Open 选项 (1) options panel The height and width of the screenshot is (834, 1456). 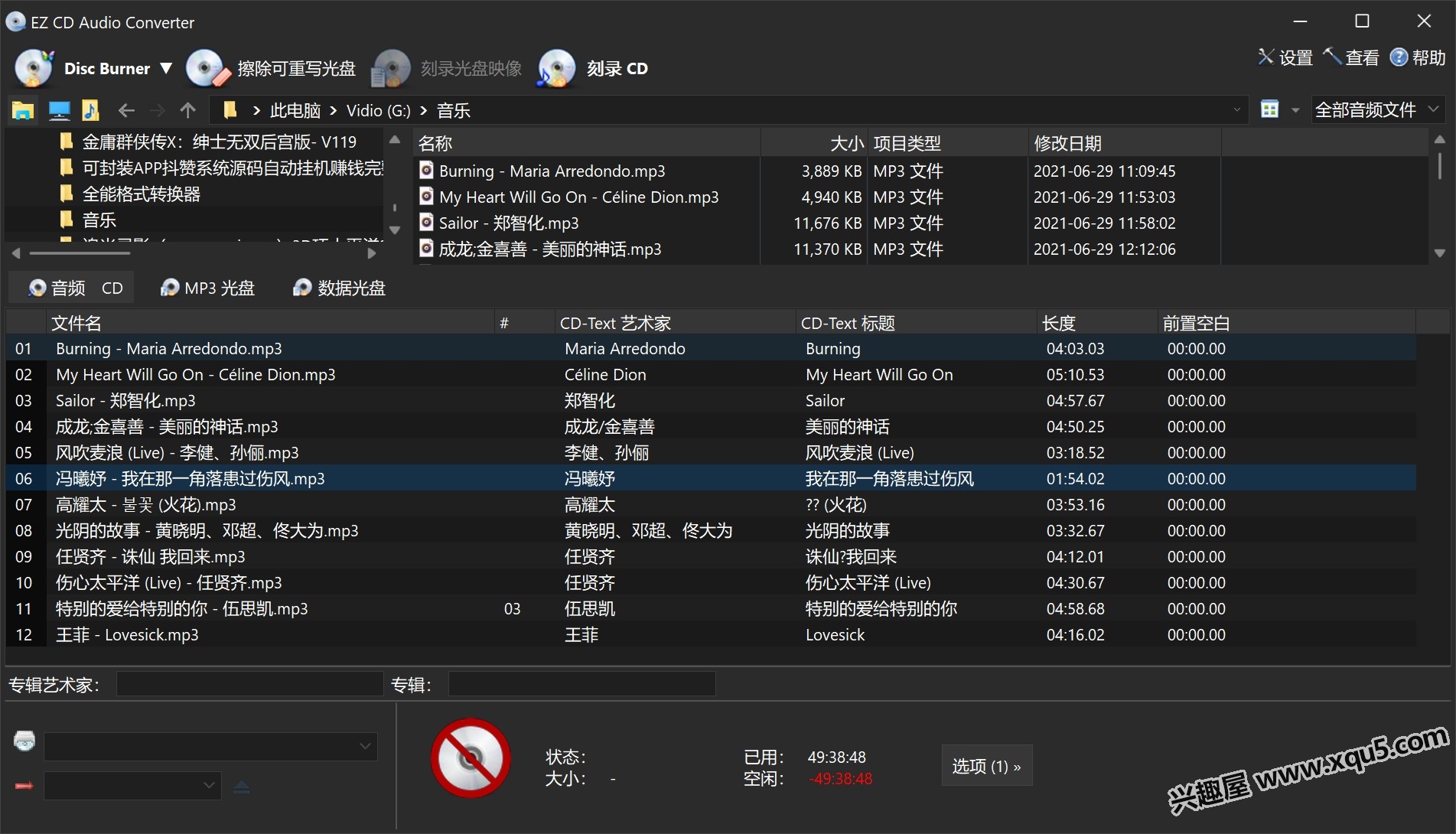[x=986, y=766]
